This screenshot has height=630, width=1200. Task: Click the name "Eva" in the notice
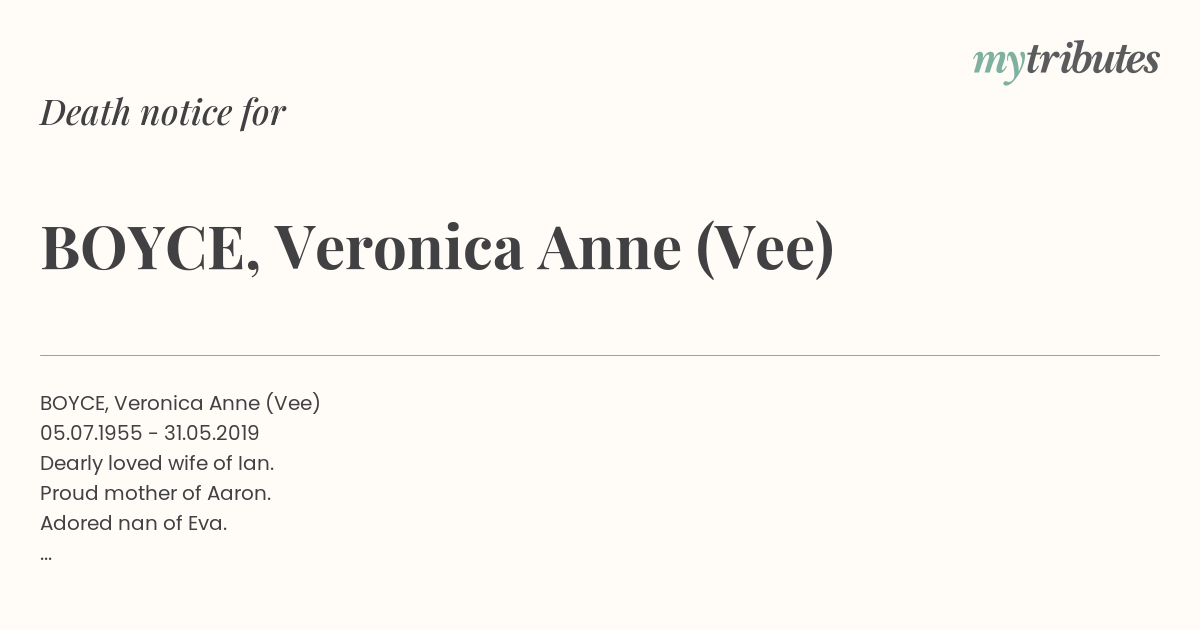point(206,523)
